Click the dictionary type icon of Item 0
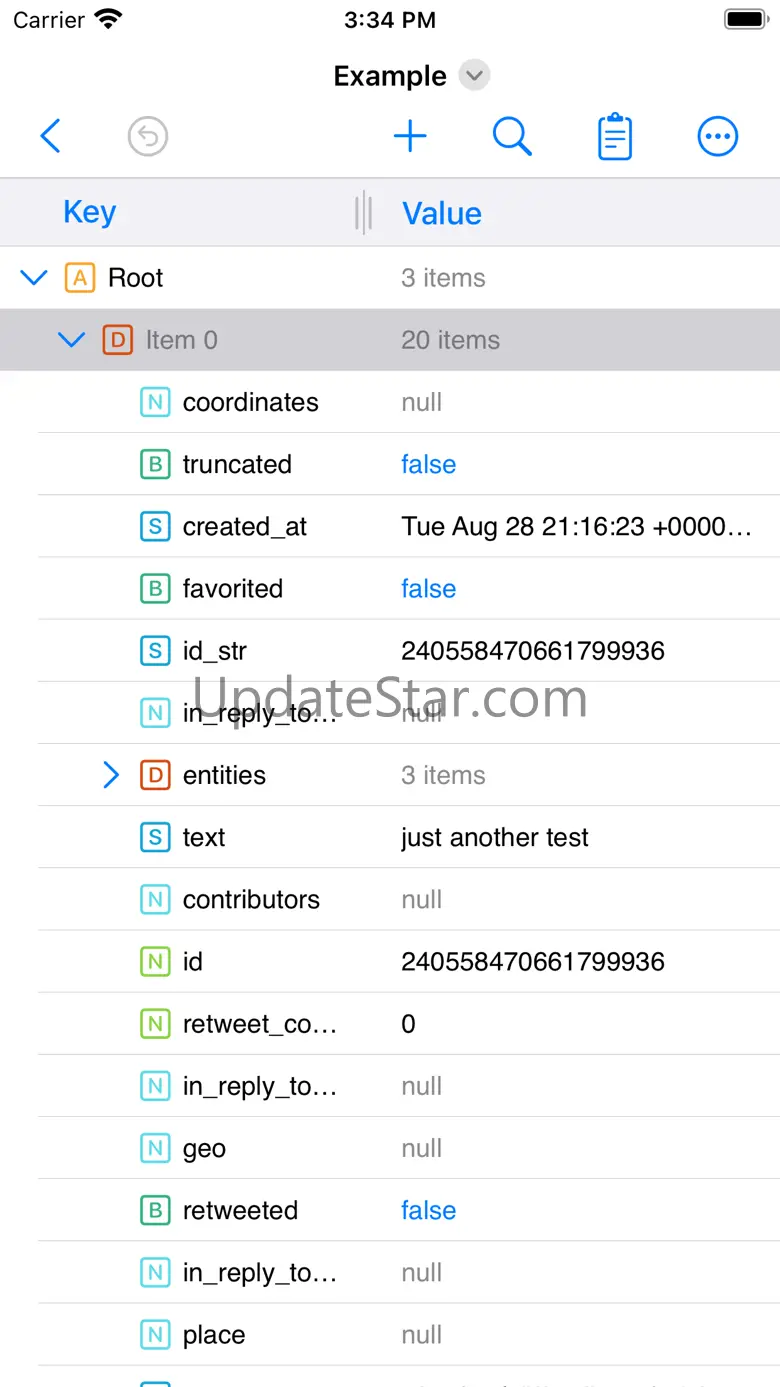 click(118, 340)
